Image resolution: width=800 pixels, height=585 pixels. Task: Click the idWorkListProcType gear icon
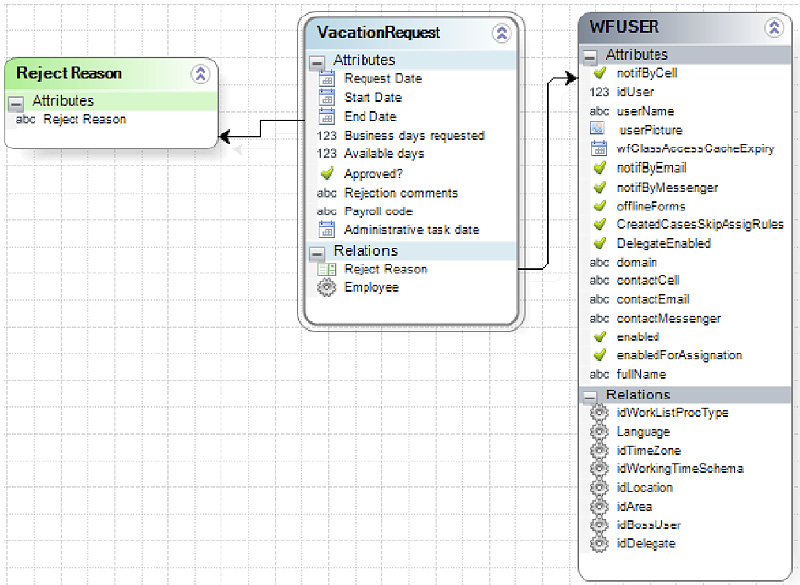[599, 413]
